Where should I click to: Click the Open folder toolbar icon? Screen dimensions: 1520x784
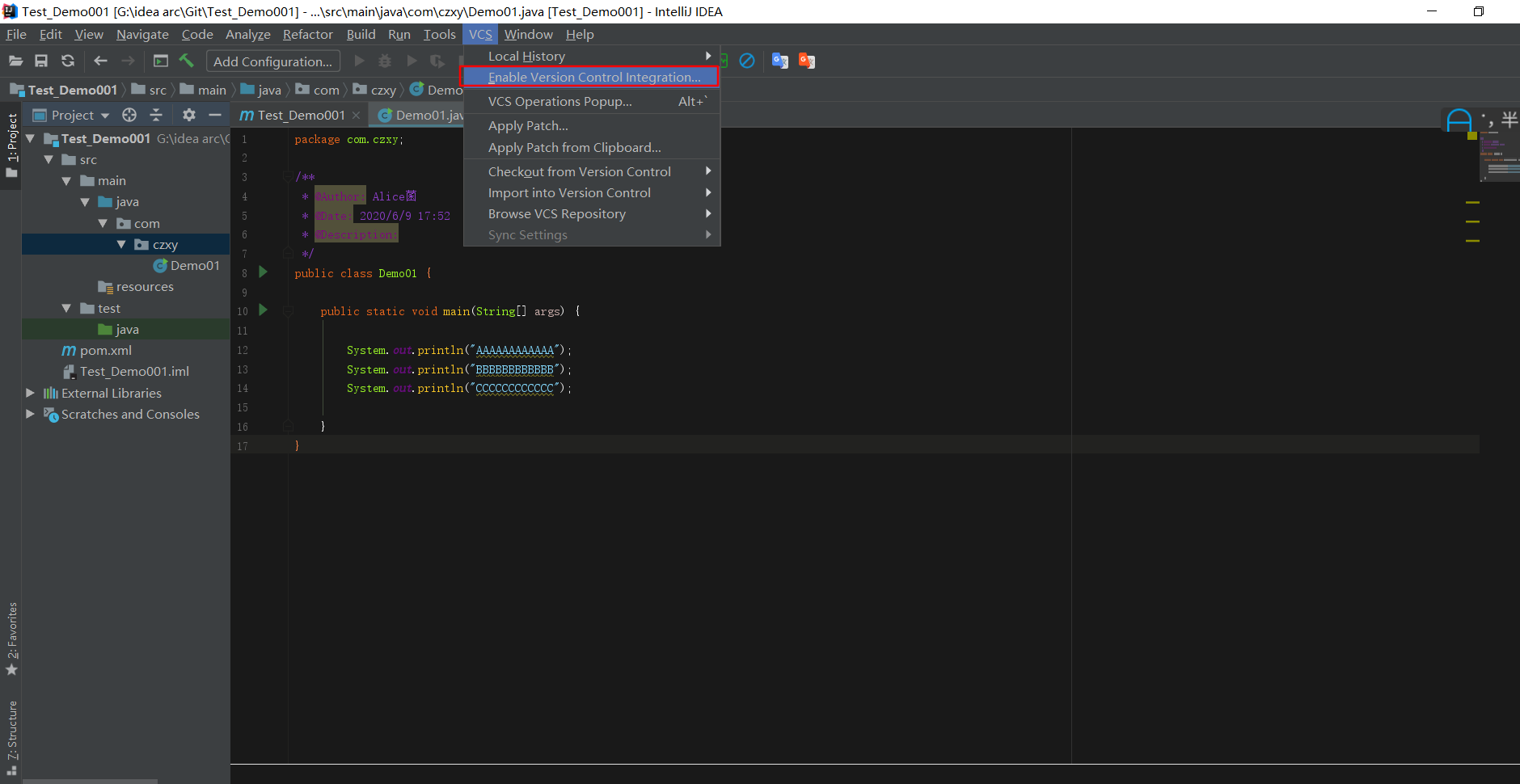[x=15, y=61]
